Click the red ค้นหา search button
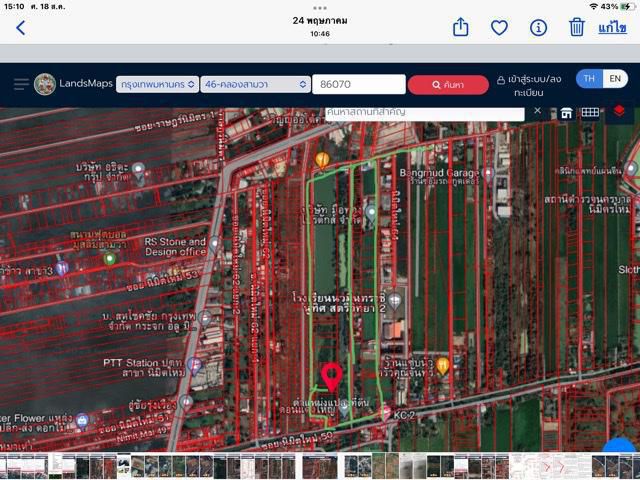 point(448,85)
